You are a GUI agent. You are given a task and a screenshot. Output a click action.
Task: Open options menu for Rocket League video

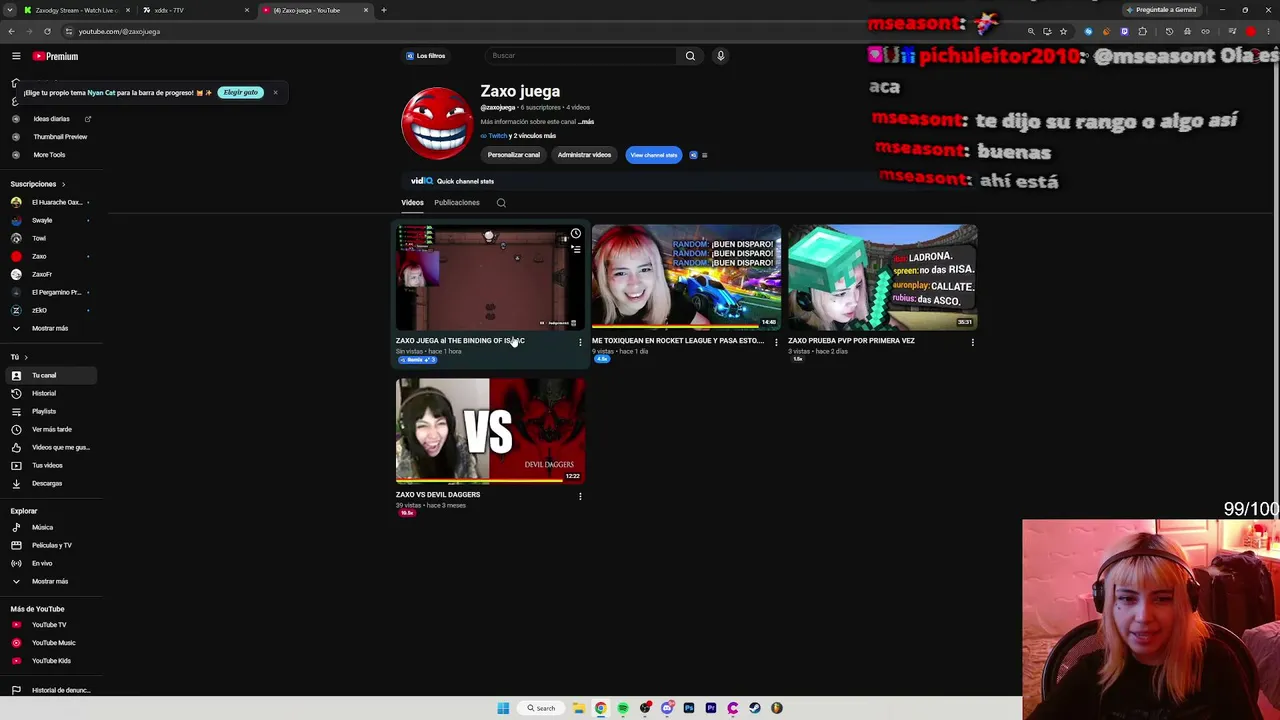pos(776,343)
